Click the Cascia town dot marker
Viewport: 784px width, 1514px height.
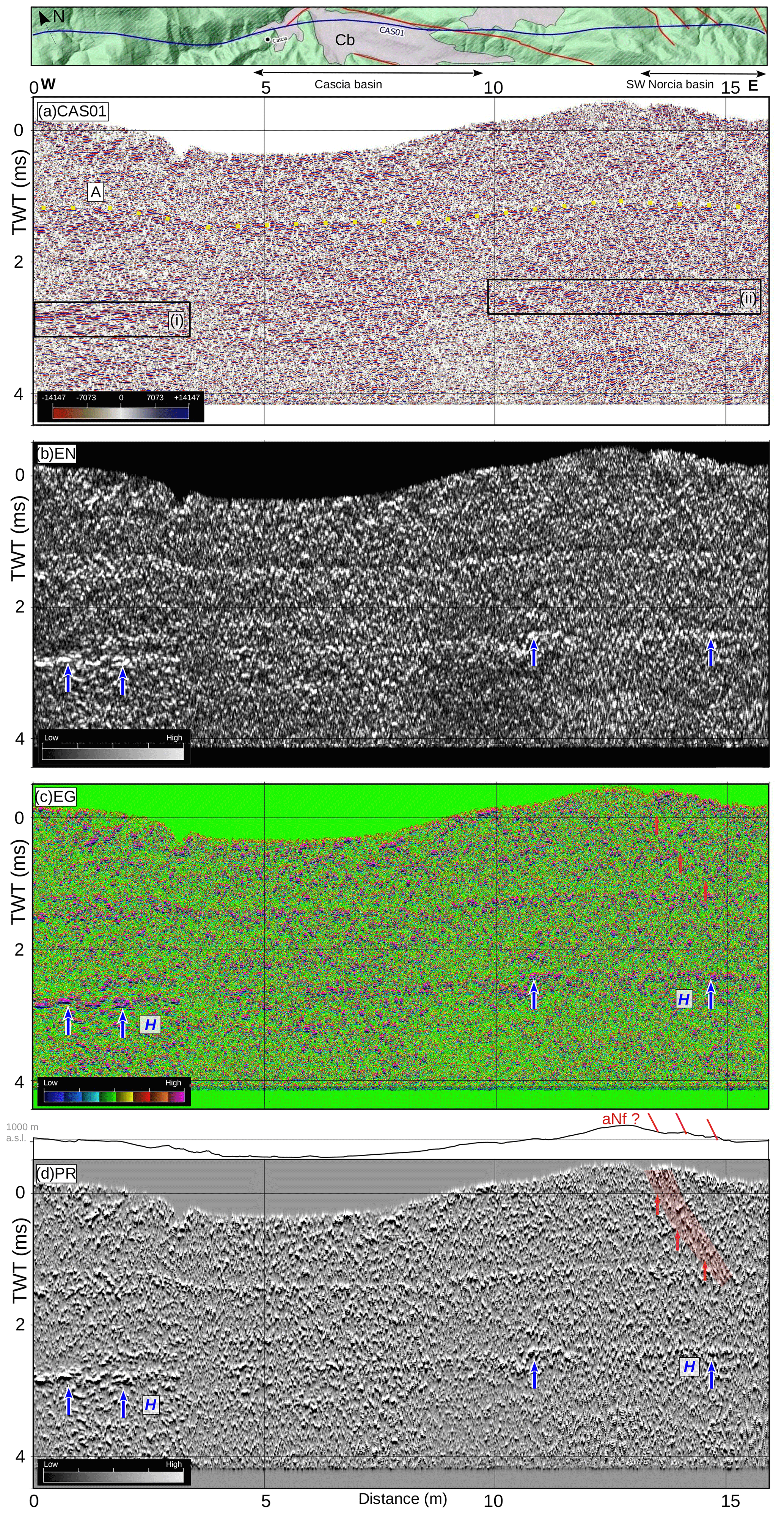point(268,39)
